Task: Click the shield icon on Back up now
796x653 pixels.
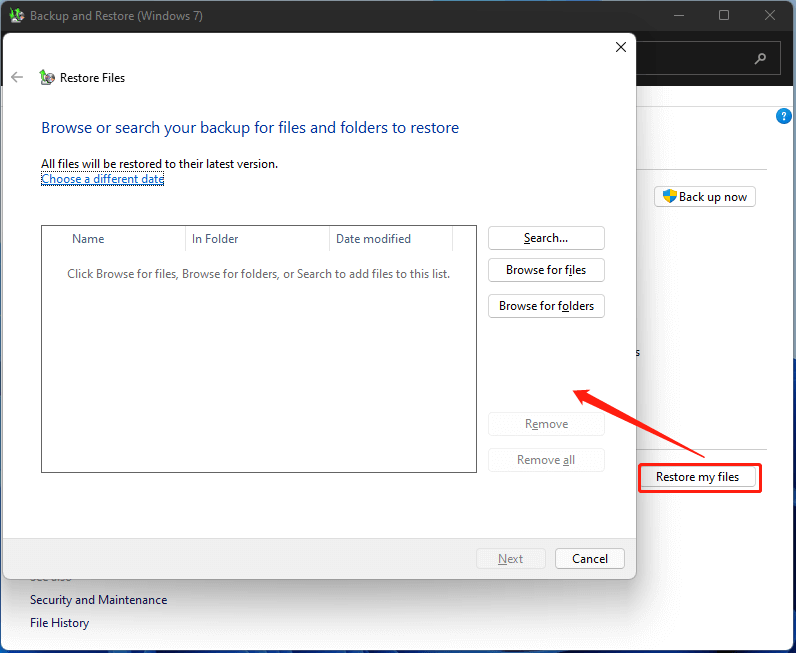Action: pos(670,196)
